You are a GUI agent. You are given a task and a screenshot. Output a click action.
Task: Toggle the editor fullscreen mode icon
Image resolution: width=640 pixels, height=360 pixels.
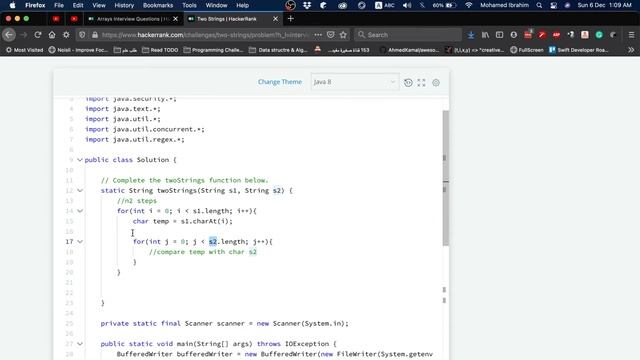422,82
